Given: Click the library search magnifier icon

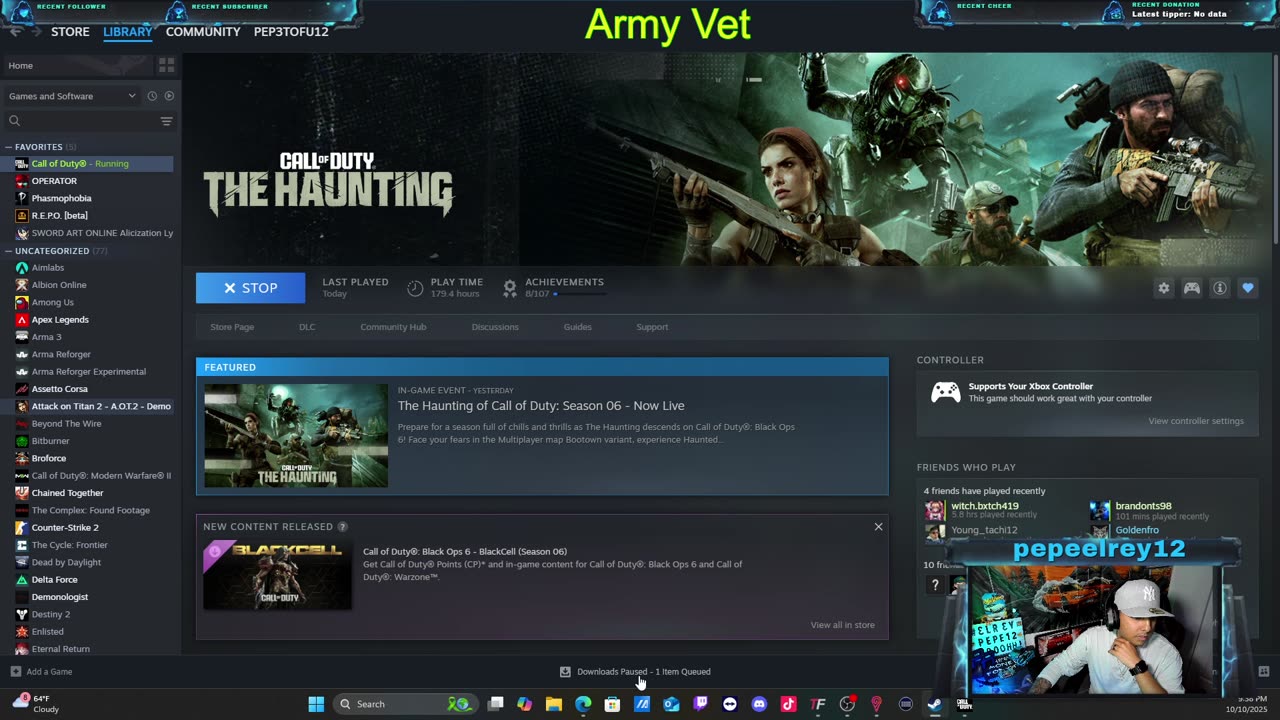Looking at the screenshot, I should (14, 121).
